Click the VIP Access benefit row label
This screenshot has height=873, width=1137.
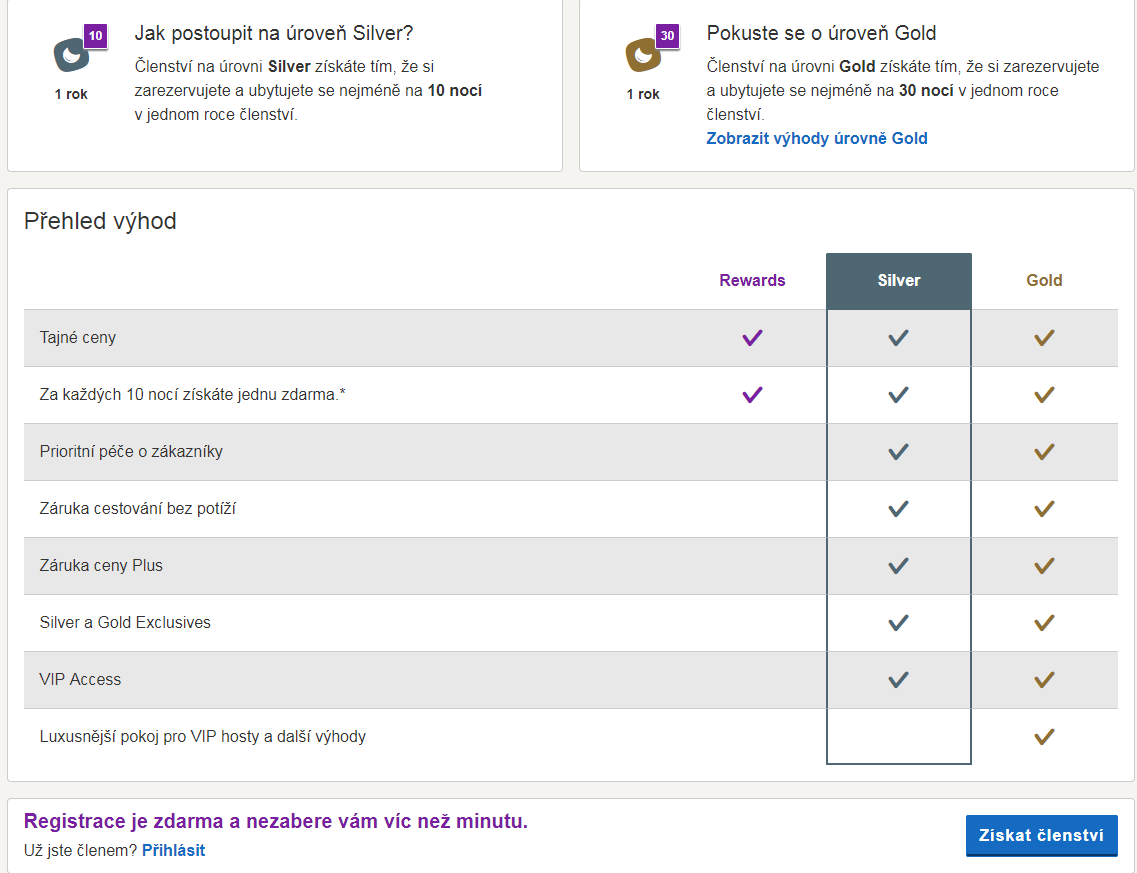coord(80,680)
